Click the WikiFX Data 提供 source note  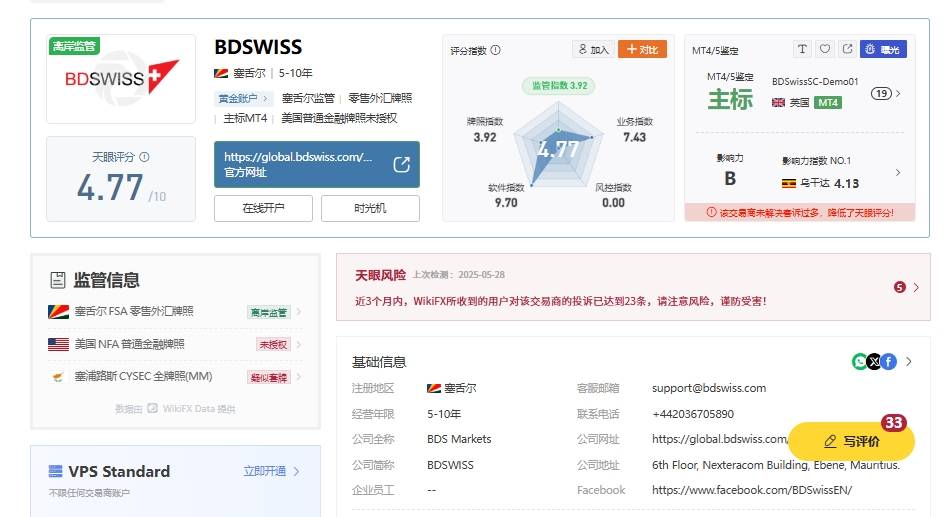point(175,409)
